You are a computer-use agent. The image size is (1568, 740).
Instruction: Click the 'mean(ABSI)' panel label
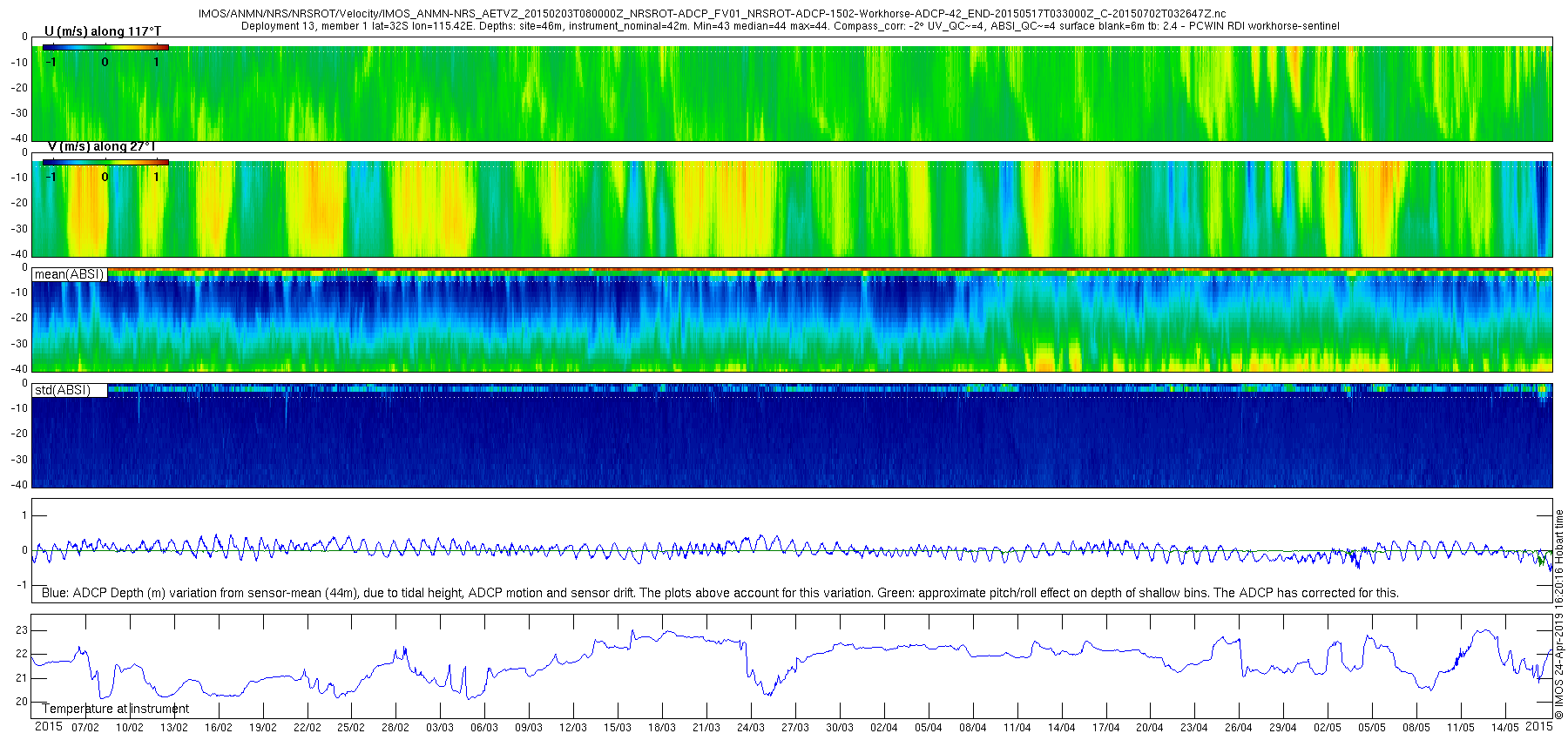point(70,274)
